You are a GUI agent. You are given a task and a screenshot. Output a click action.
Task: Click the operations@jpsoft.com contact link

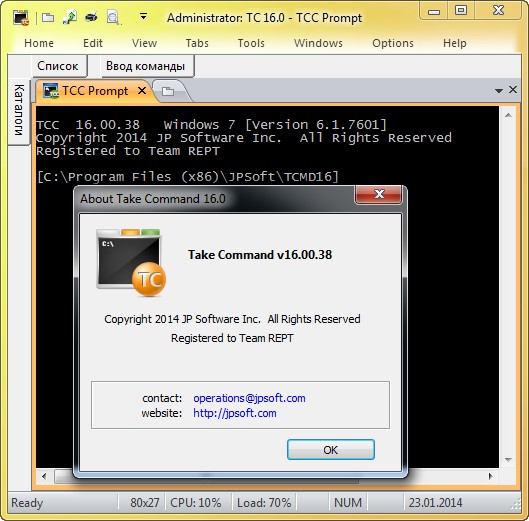coord(249,398)
